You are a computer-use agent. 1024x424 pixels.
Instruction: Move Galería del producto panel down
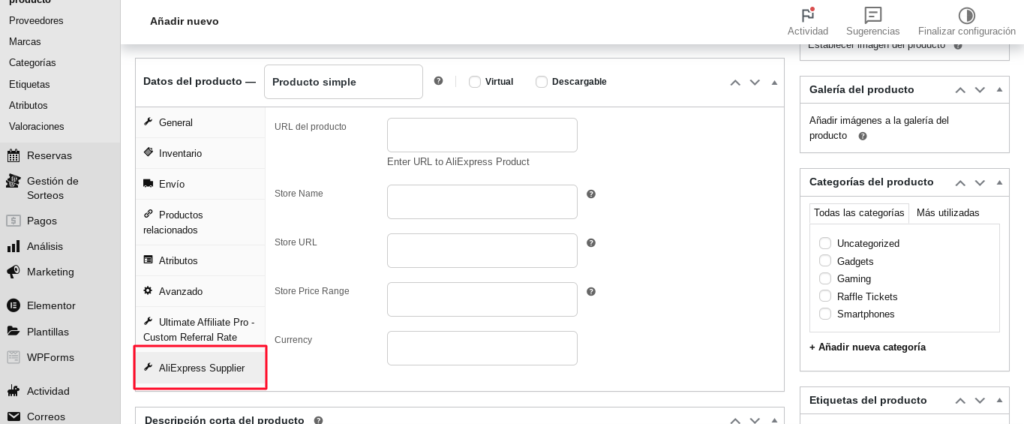pyautogui.click(x=980, y=90)
